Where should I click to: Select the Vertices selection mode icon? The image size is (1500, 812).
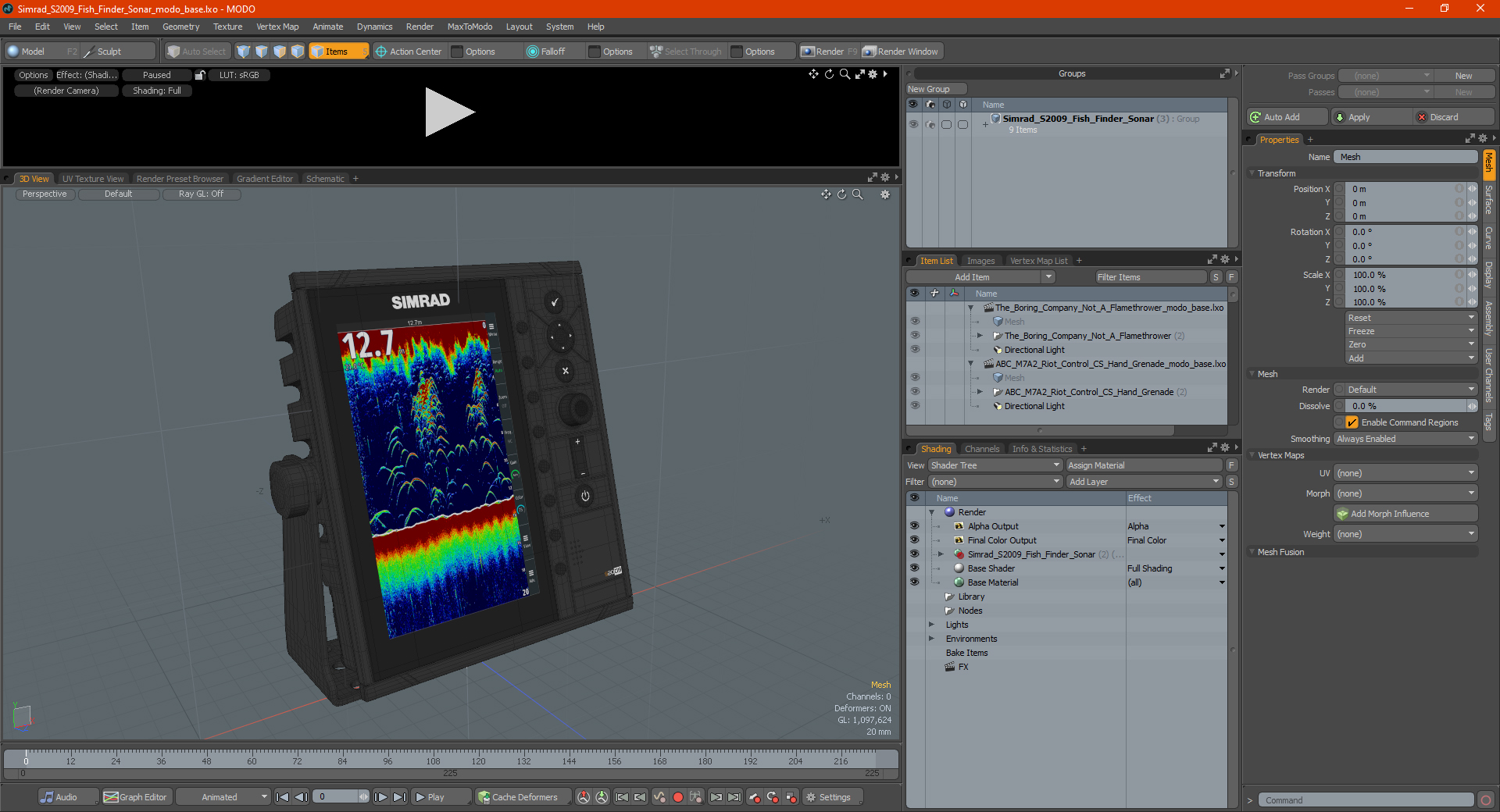[244, 52]
